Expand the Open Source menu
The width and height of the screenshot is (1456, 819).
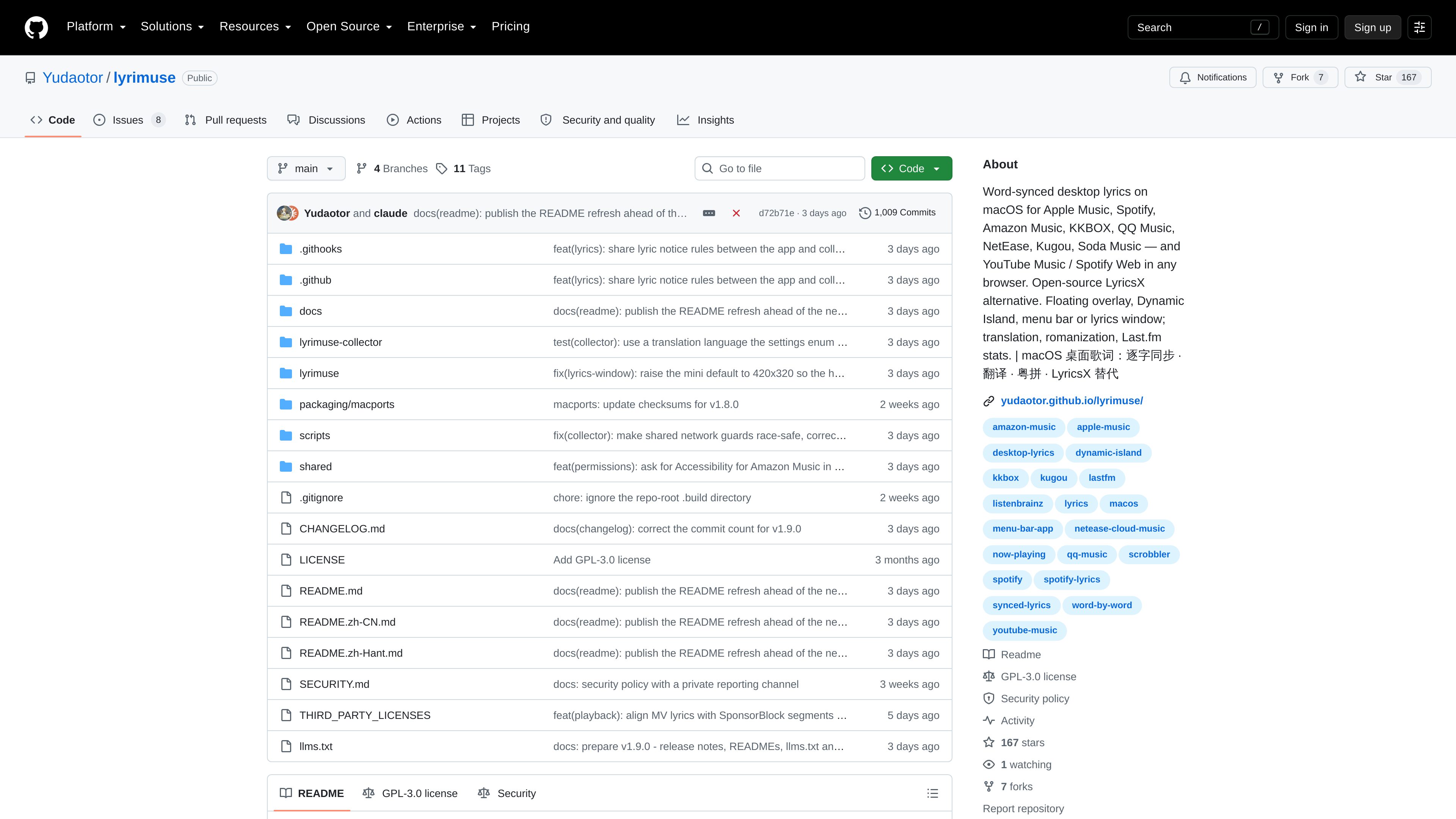coord(349,27)
